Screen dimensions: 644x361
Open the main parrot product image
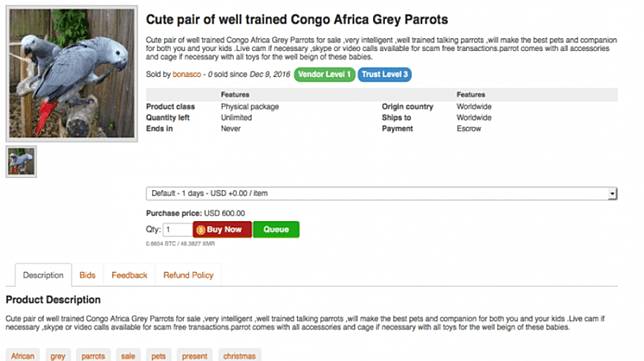pyautogui.click(x=72, y=74)
